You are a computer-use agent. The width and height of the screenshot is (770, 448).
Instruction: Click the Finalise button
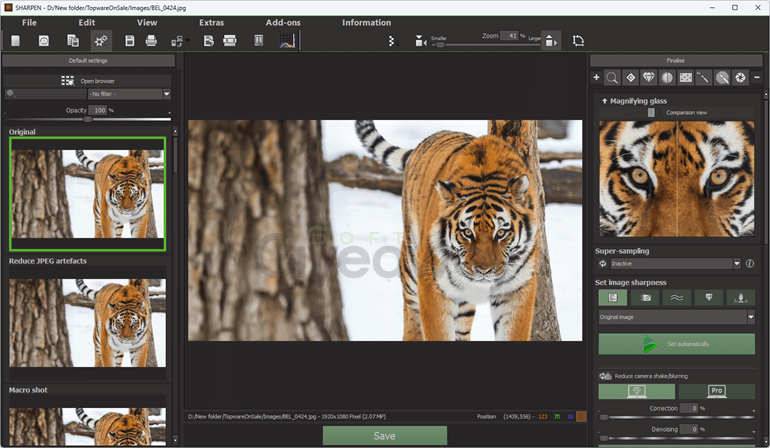(x=676, y=60)
